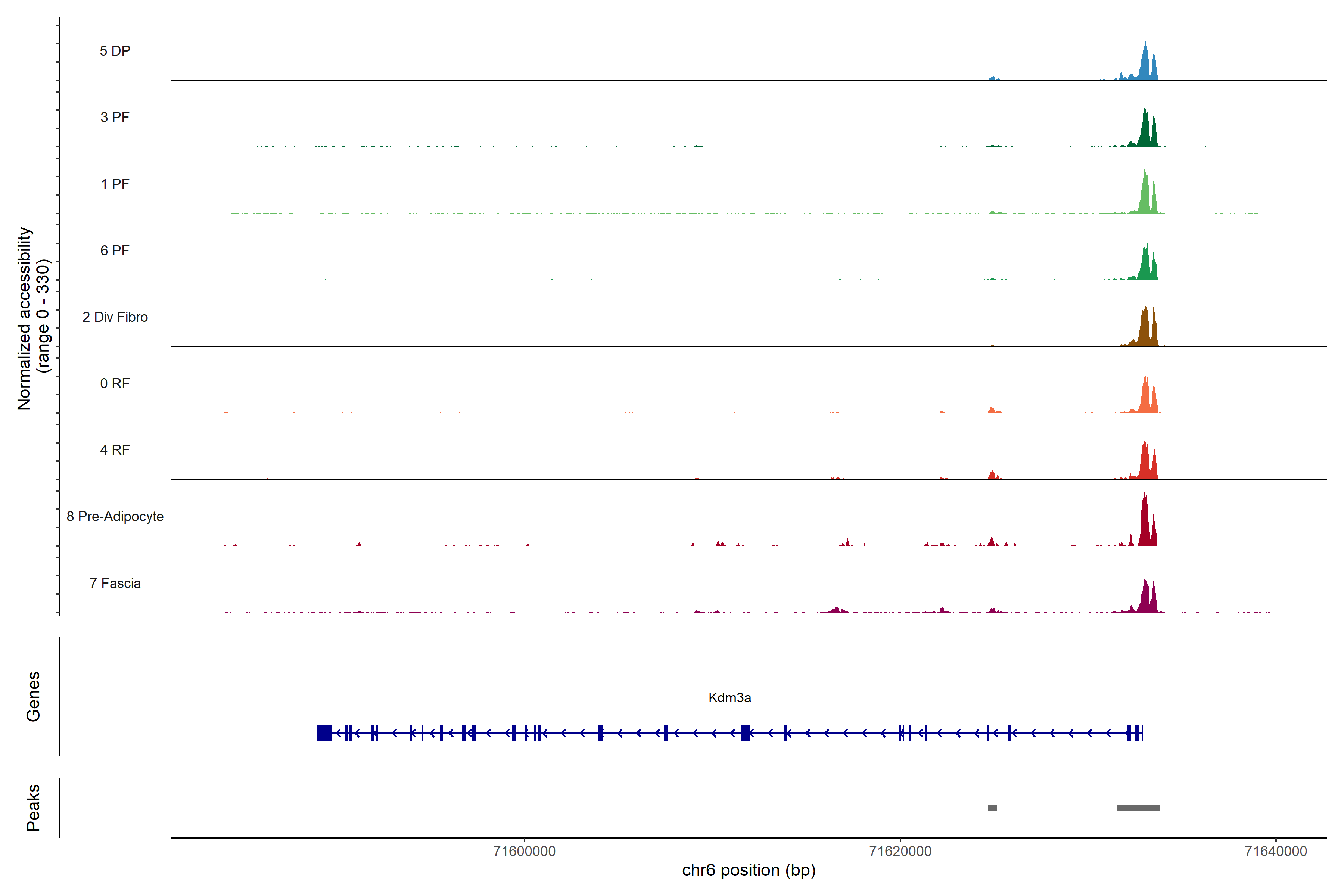
Task: Click the 6 PF track label
Action: pyautogui.click(x=115, y=250)
